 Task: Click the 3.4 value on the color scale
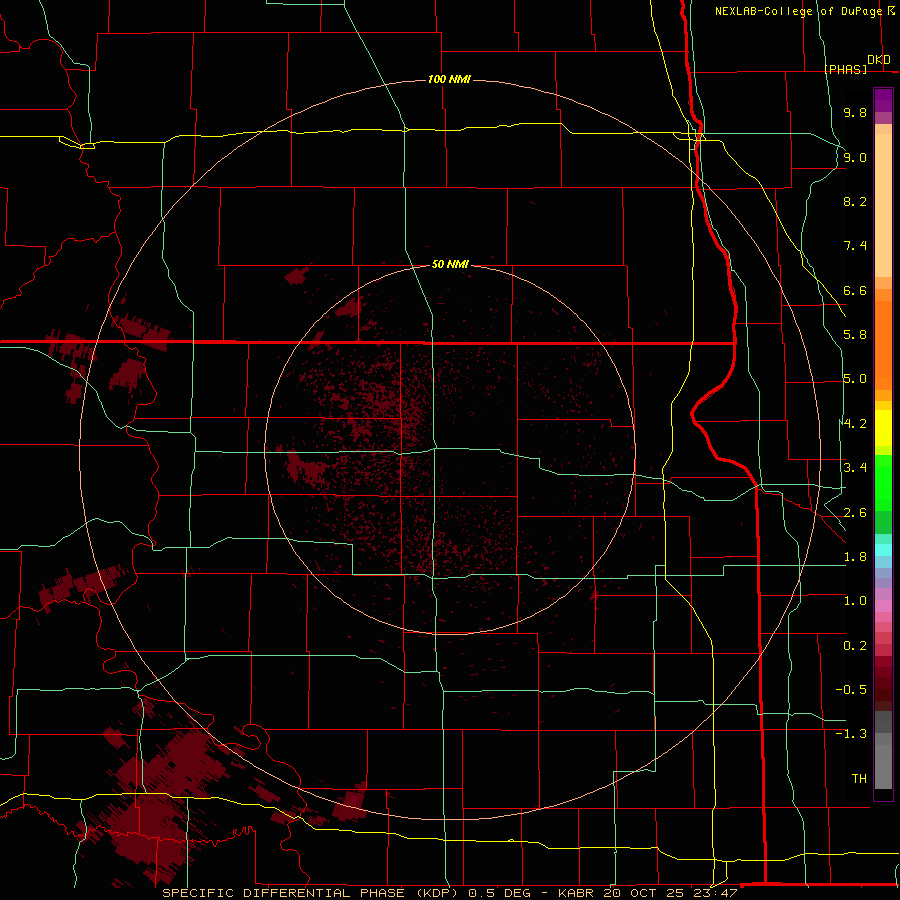[855, 468]
